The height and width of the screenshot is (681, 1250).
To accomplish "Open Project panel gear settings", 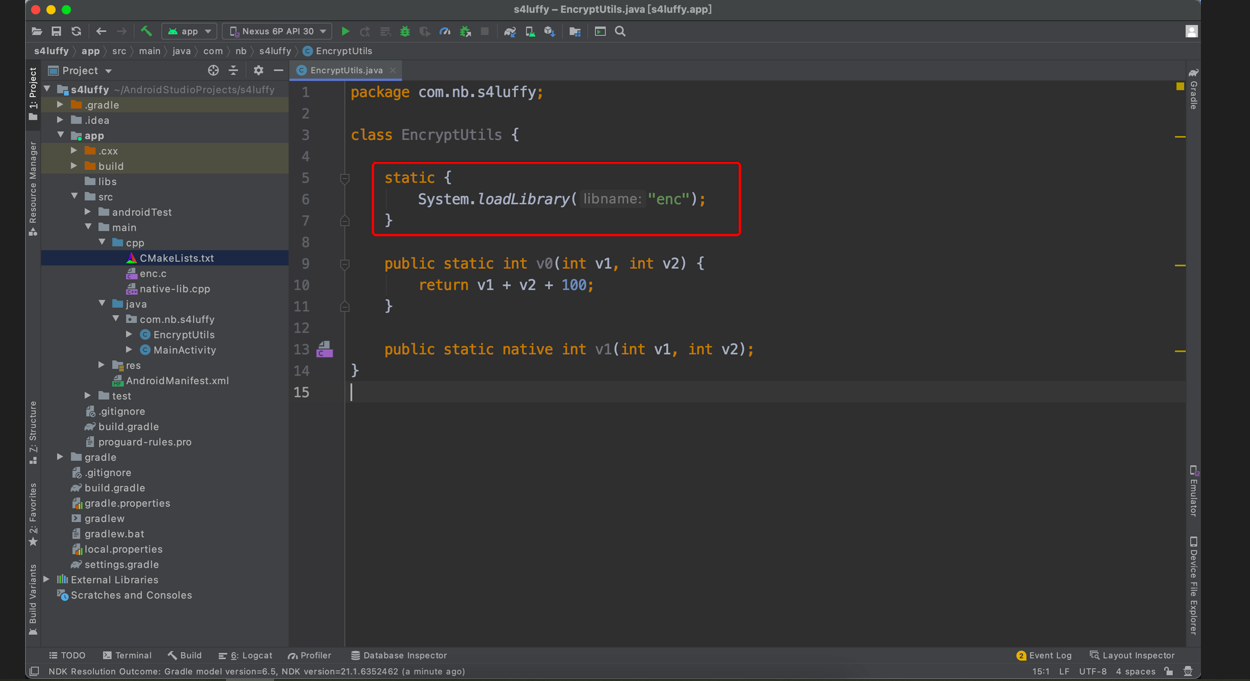I will click(x=258, y=71).
